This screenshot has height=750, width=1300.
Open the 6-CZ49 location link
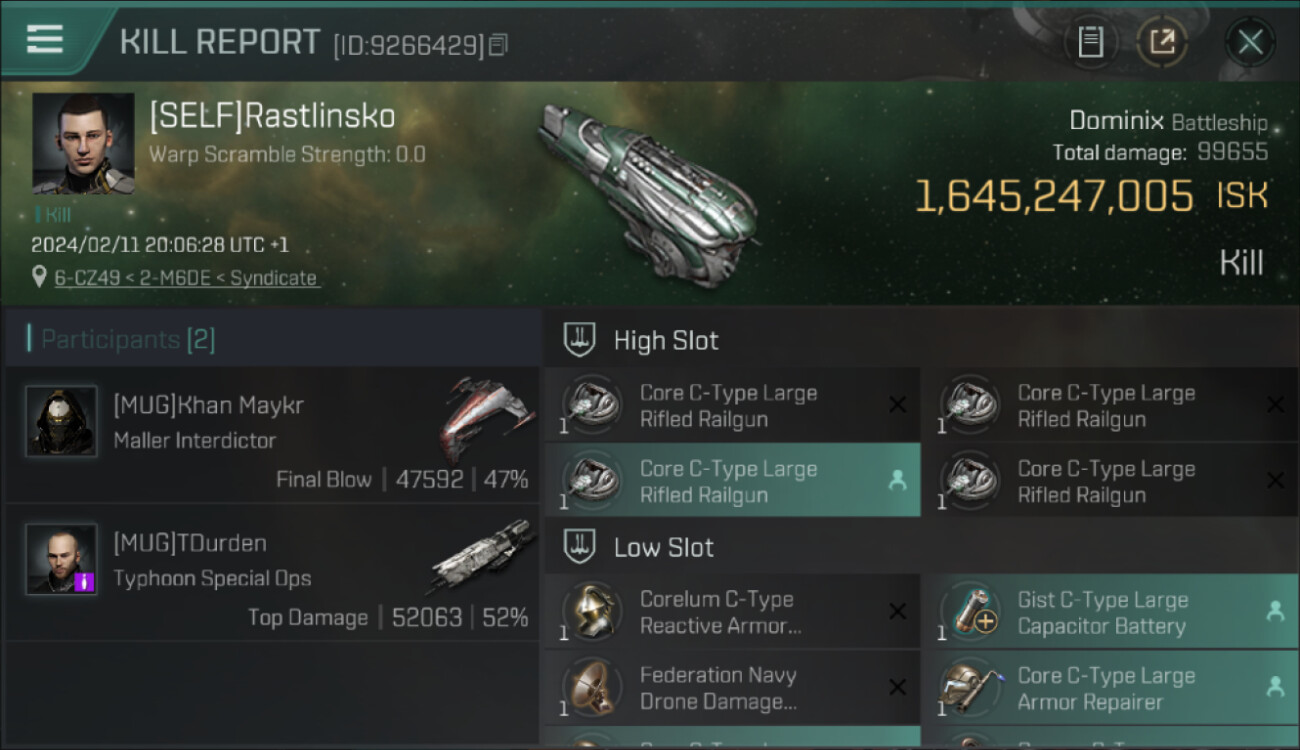186,278
